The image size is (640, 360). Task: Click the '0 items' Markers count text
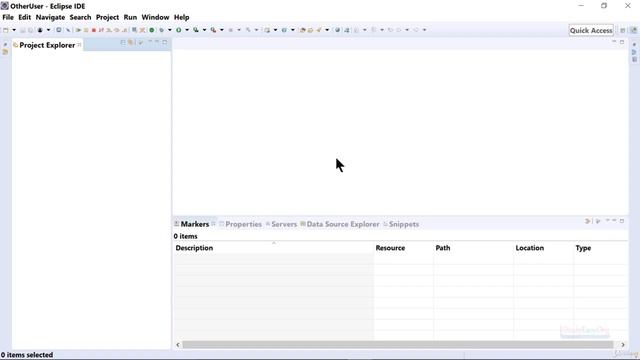tap(185, 236)
